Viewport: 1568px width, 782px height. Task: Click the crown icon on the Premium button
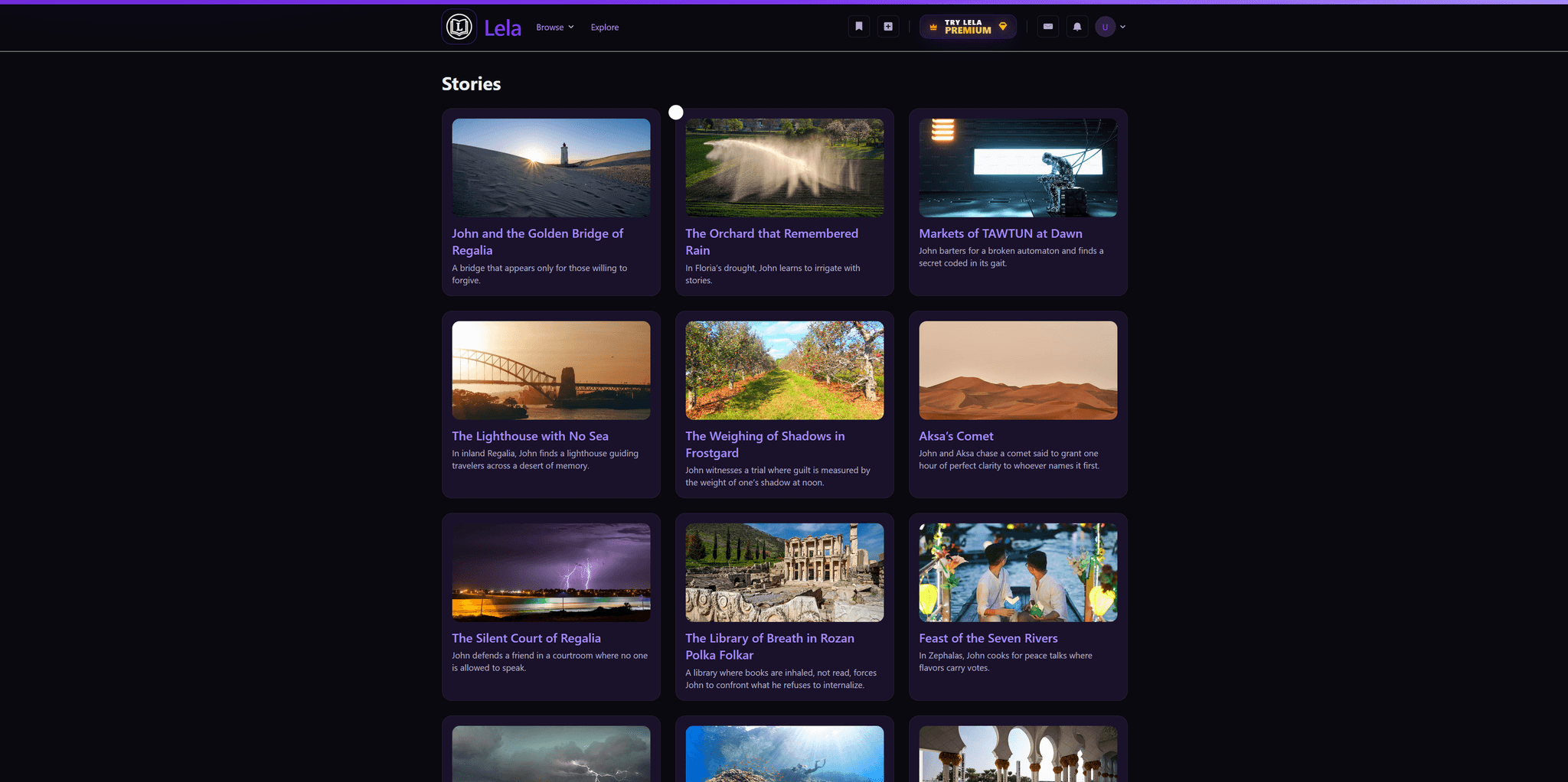[934, 26]
